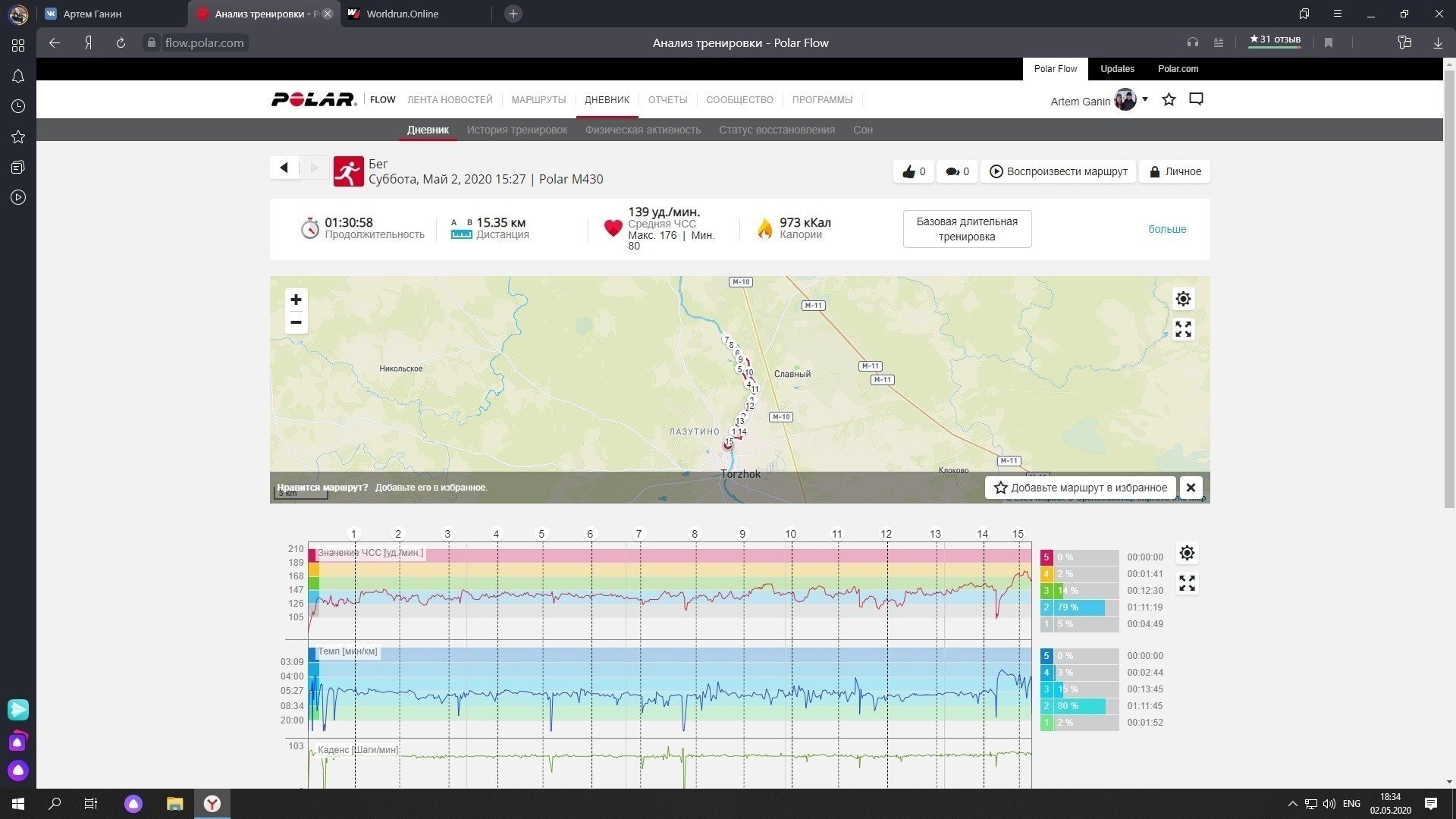The height and width of the screenshot is (819, 1456).
Task: Open ENG language indicator in tray
Action: point(1351,804)
